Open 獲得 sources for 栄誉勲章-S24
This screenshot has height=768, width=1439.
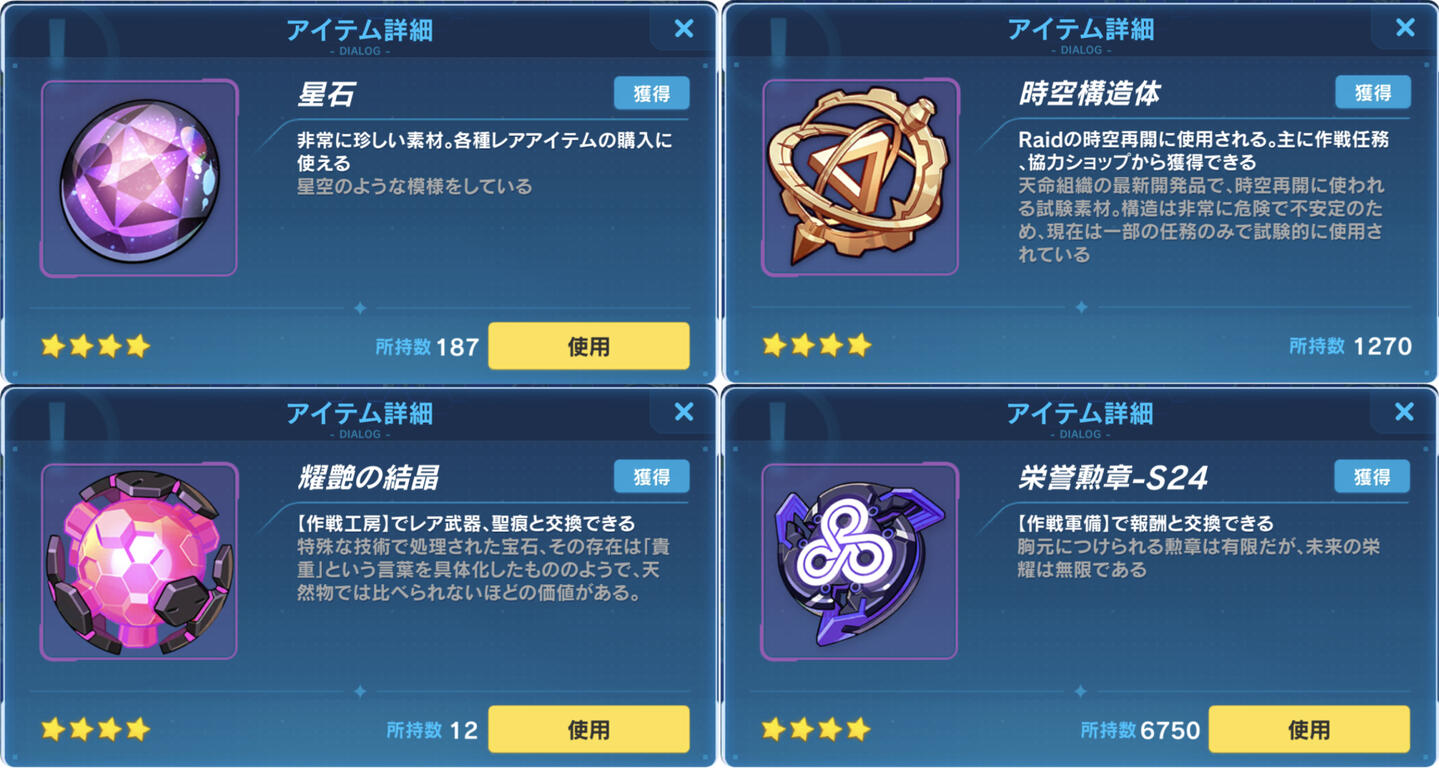click(1372, 477)
